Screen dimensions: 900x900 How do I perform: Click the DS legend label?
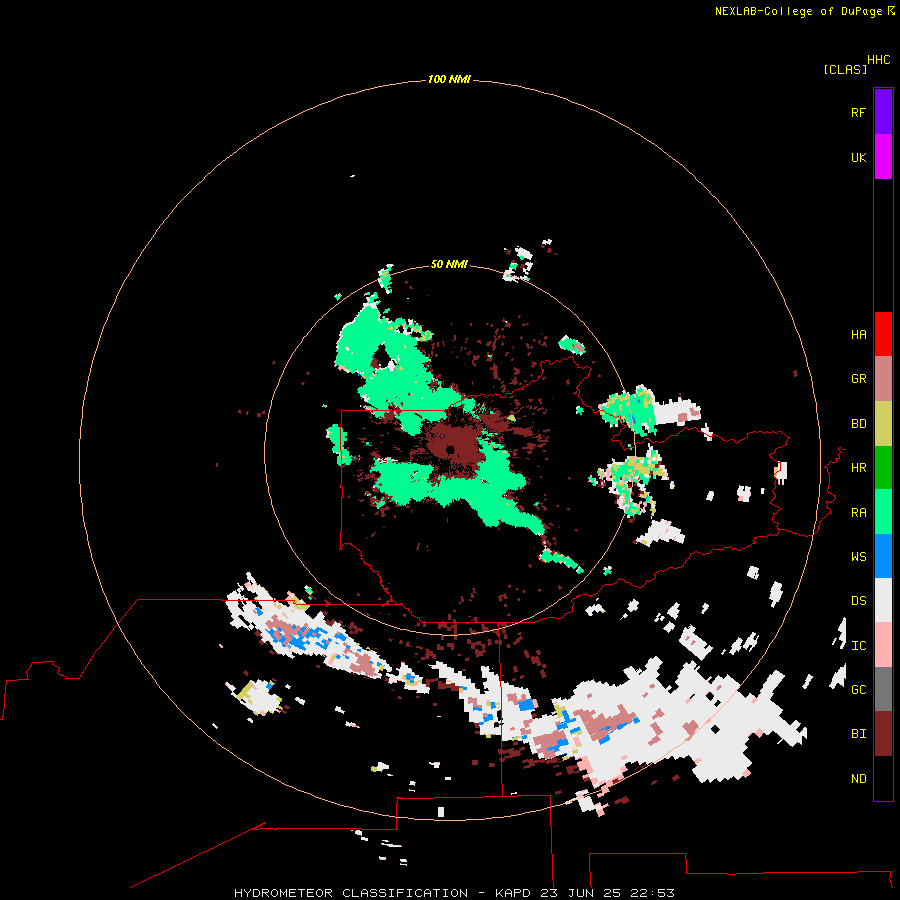tap(858, 601)
